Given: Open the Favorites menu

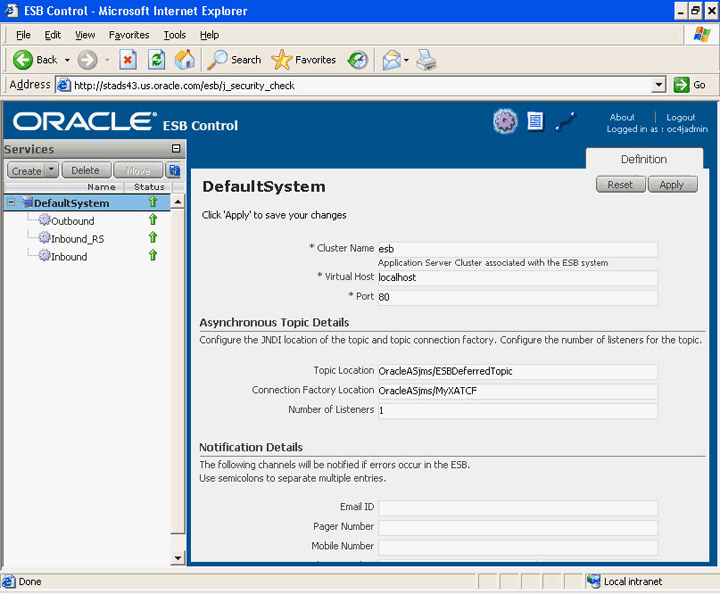Looking at the screenshot, I should click(x=129, y=35).
